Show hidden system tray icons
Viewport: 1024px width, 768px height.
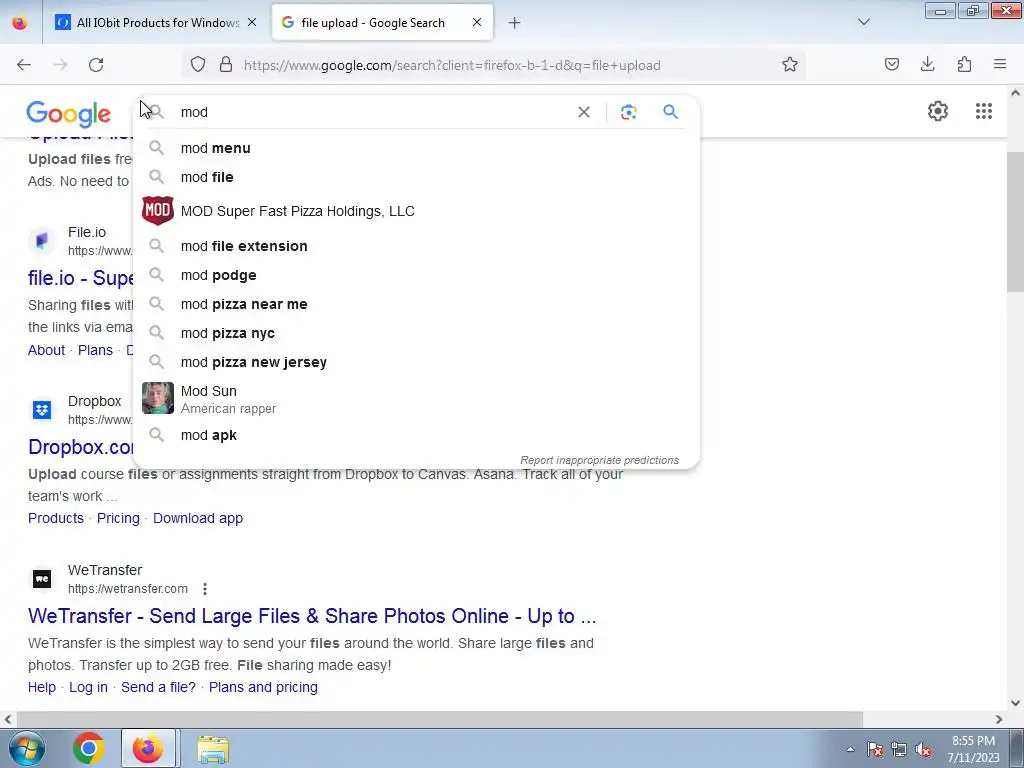[850, 749]
